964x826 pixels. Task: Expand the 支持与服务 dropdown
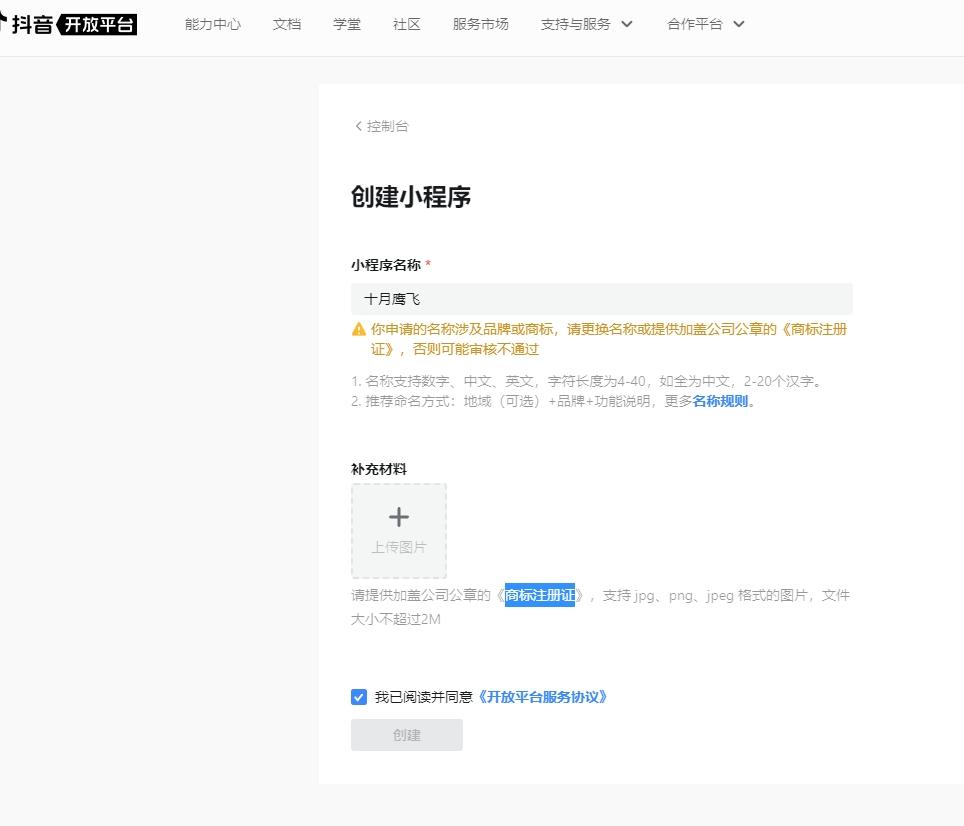587,24
